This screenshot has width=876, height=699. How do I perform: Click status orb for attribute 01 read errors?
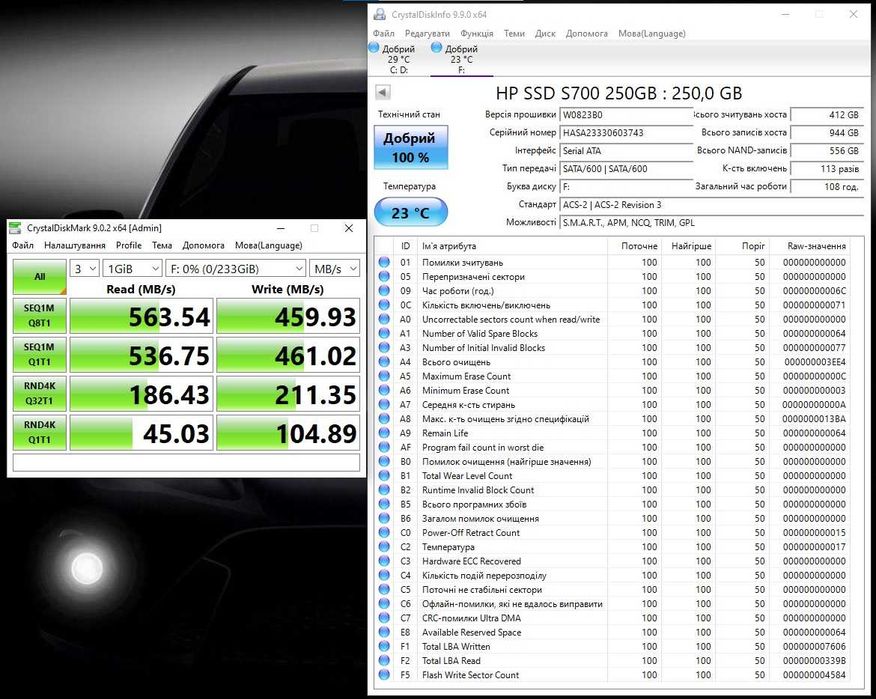coord(384,262)
